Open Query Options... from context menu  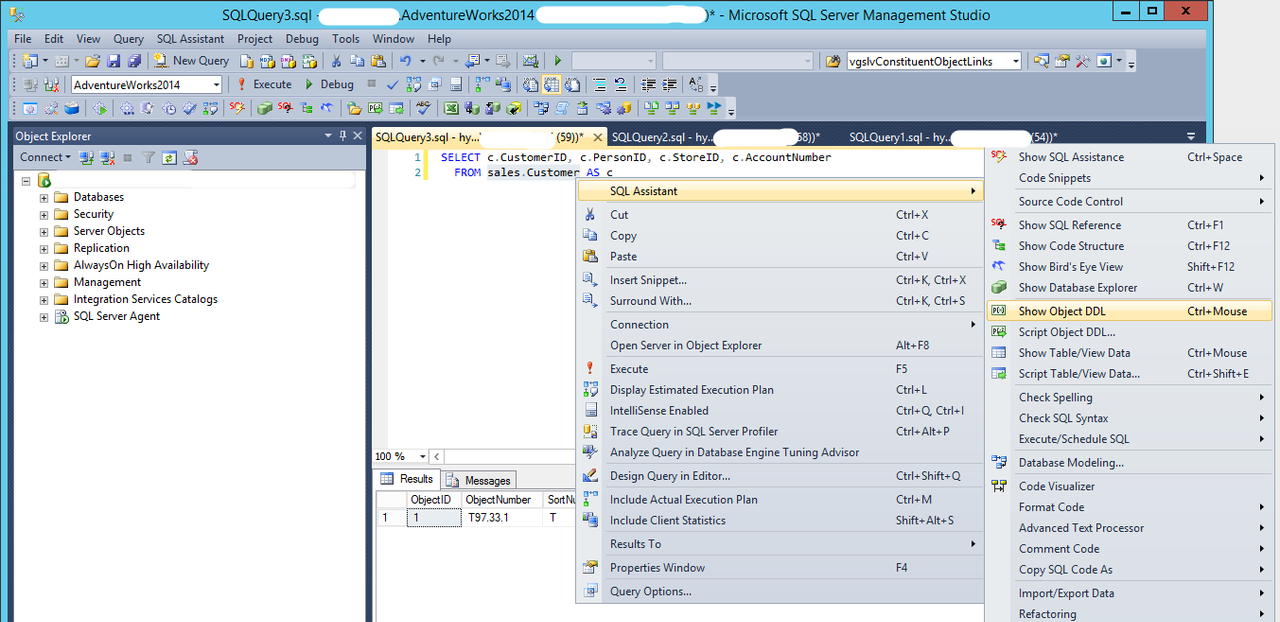(x=780, y=592)
